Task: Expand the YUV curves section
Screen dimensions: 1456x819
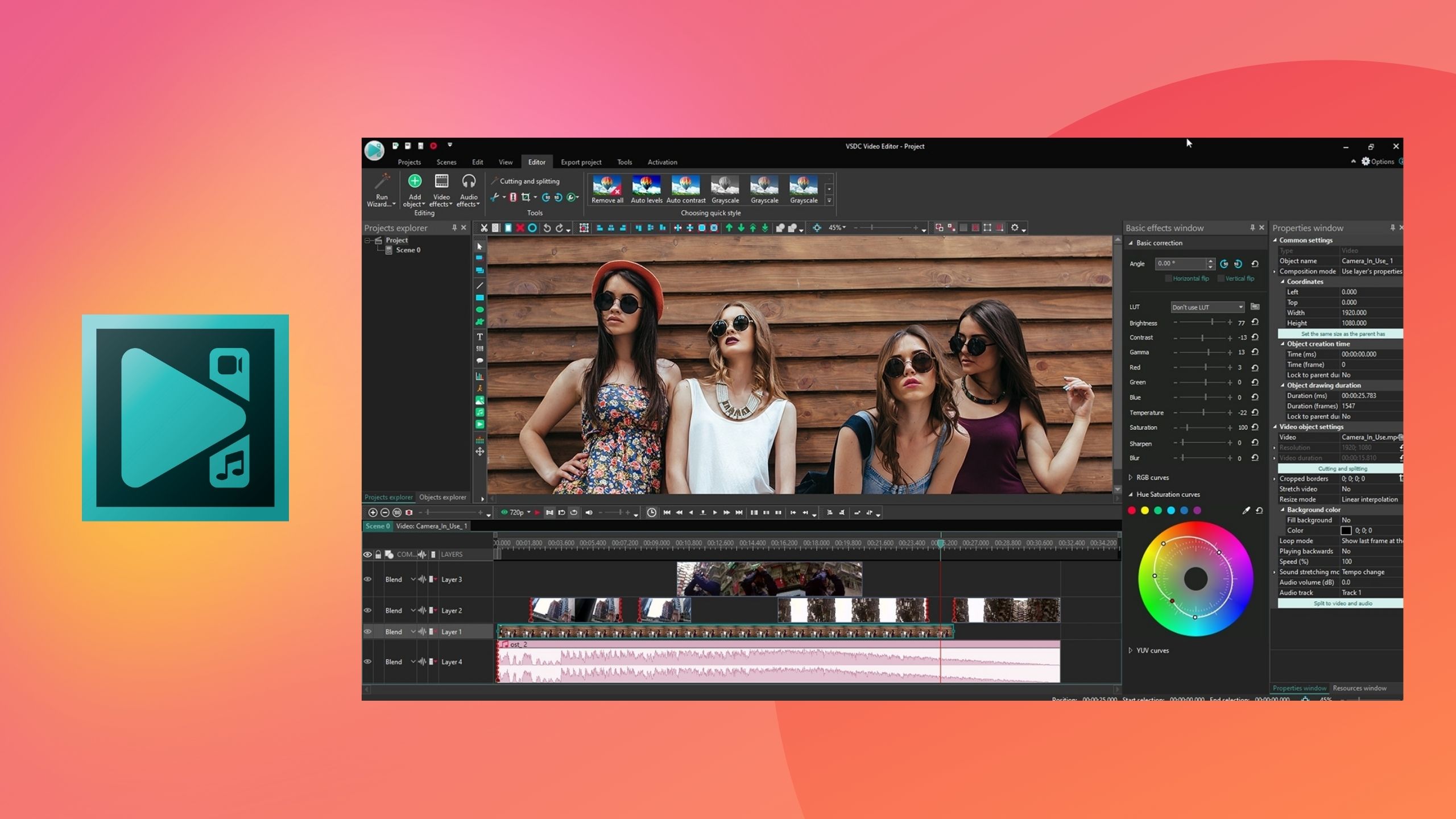Action: coord(1131,651)
